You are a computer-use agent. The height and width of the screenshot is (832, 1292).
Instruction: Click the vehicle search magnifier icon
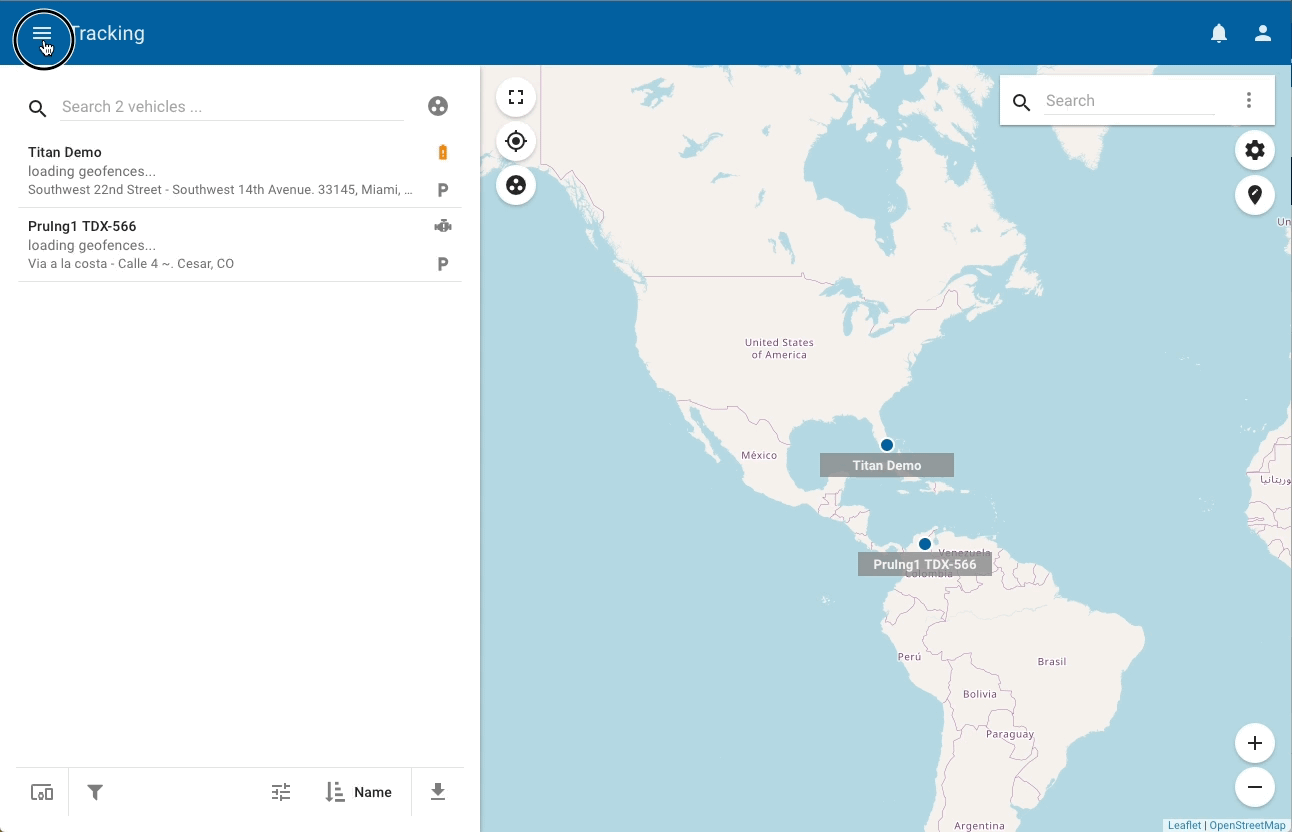click(x=38, y=108)
